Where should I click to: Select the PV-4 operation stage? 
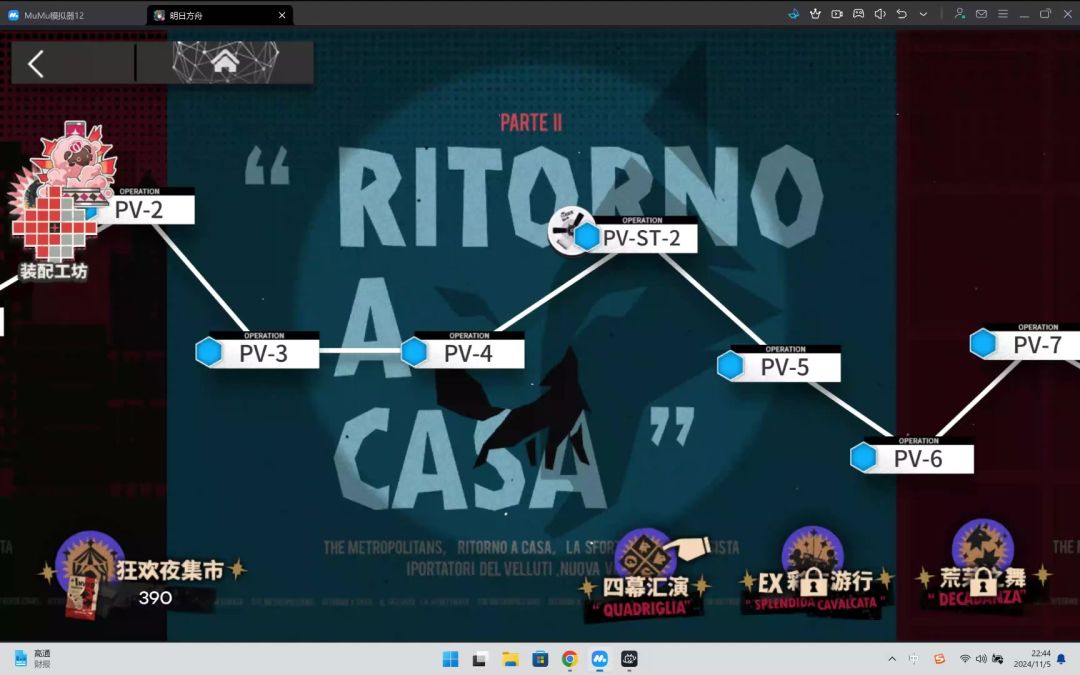point(462,350)
